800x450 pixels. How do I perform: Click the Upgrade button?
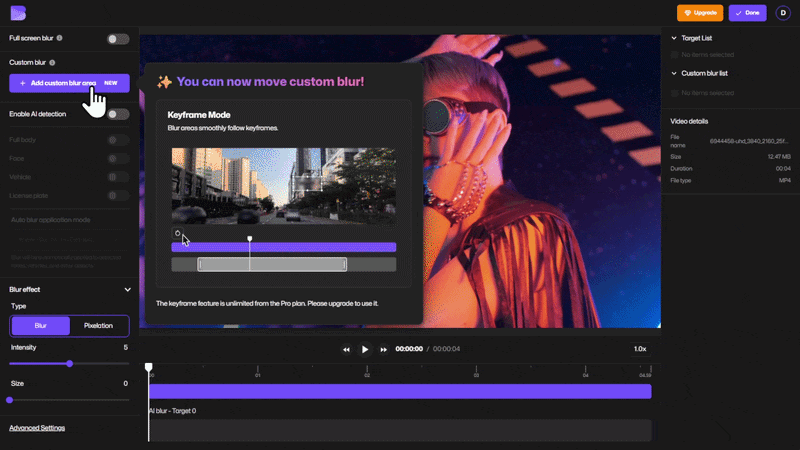coord(699,13)
